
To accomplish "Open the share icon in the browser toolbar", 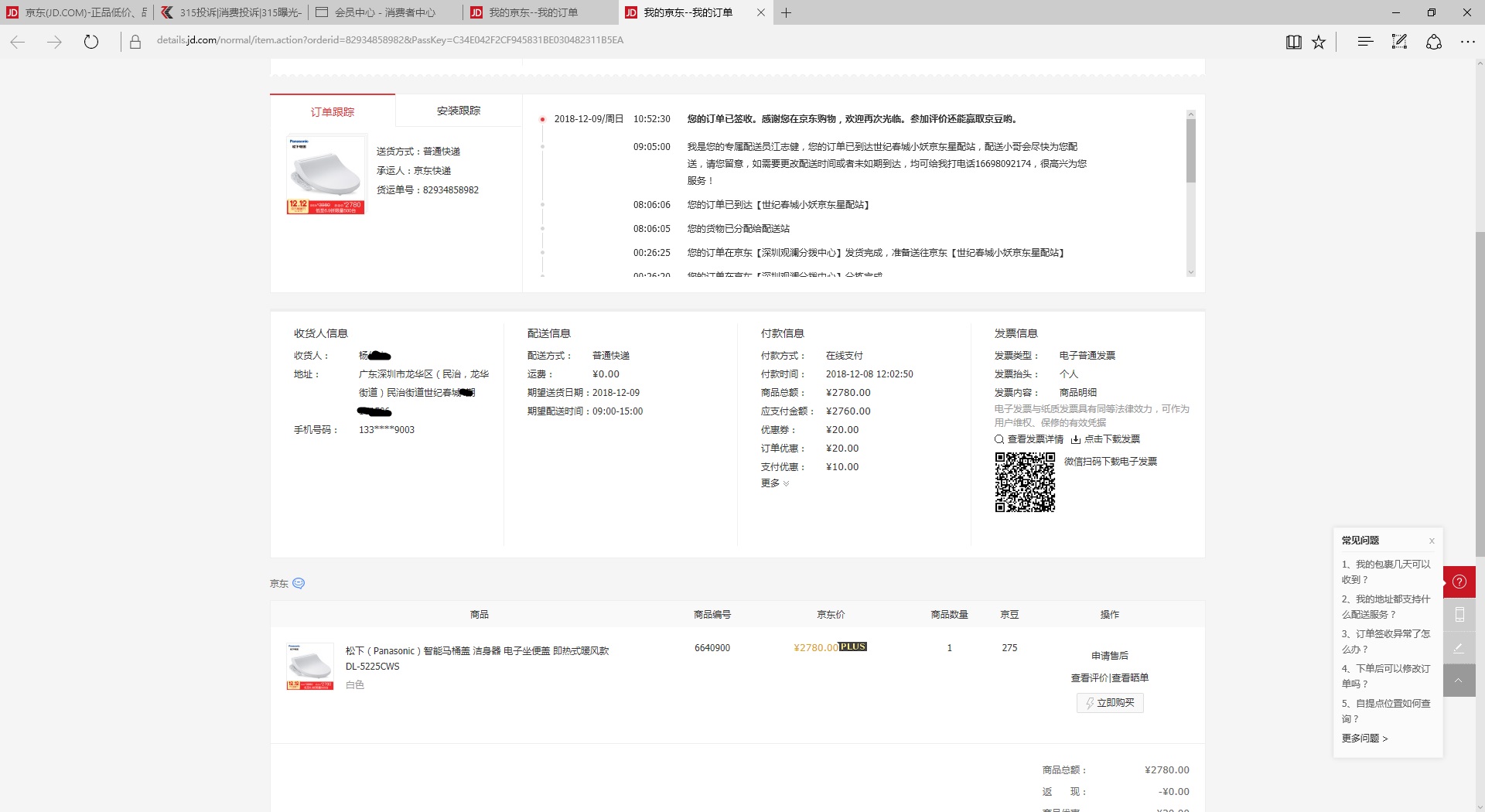I will (1433, 42).
